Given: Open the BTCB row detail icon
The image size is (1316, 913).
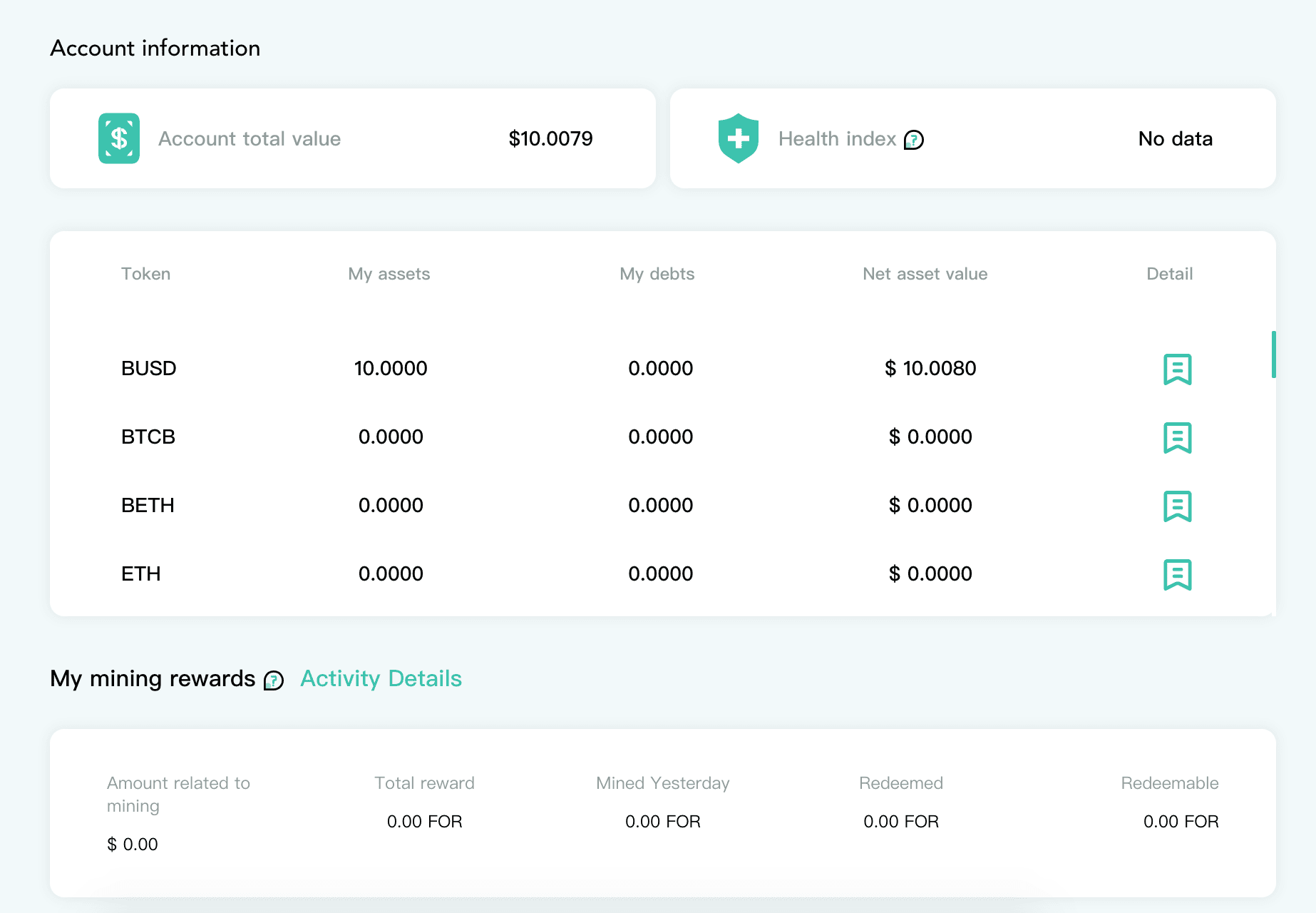Looking at the screenshot, I should [x=1177, y=437].
